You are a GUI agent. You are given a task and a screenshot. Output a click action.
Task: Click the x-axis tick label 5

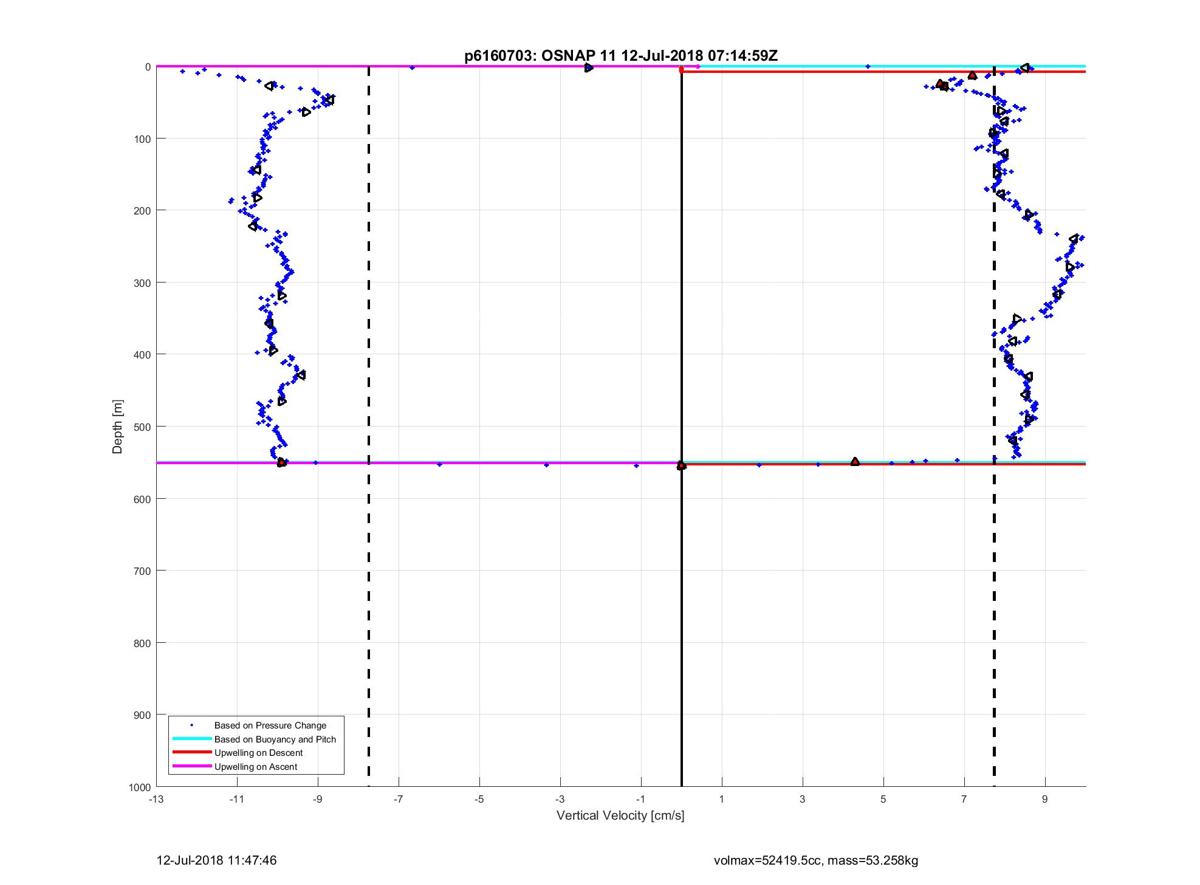(883, 800)
